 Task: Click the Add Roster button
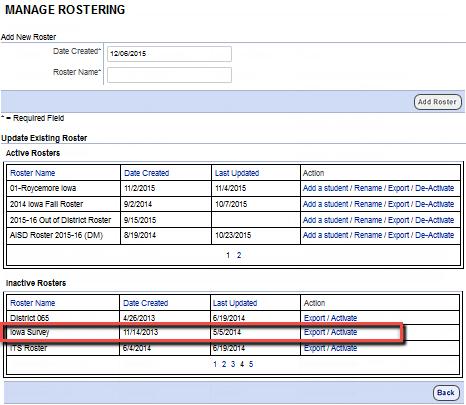tap(438, 102)
